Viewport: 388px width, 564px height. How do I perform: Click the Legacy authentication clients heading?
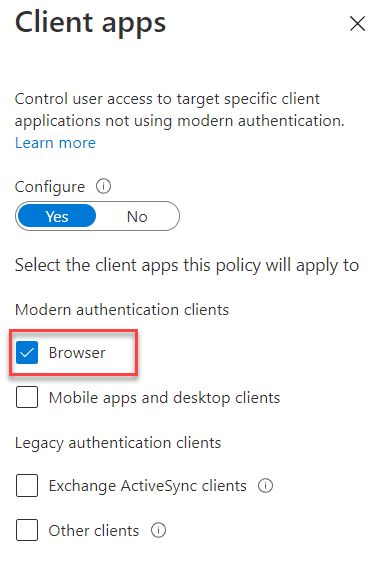[118, 443]
